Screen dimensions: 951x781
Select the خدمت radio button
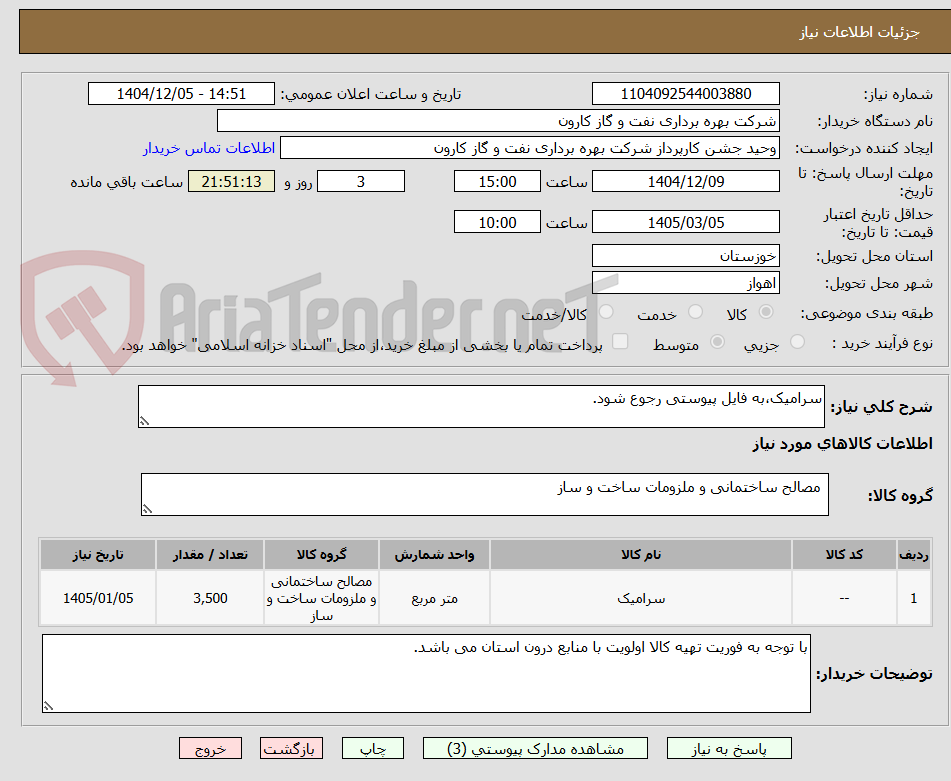coord(696,312)
